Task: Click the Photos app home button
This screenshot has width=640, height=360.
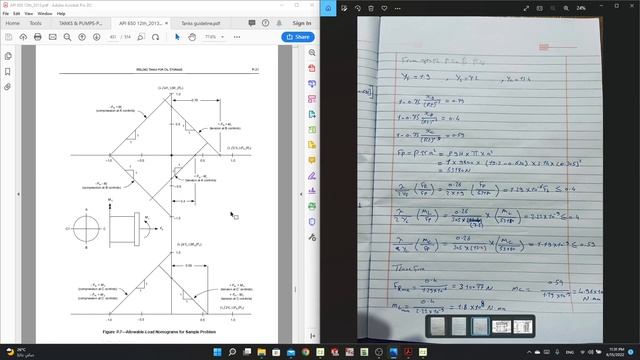Action: (328, 8)
